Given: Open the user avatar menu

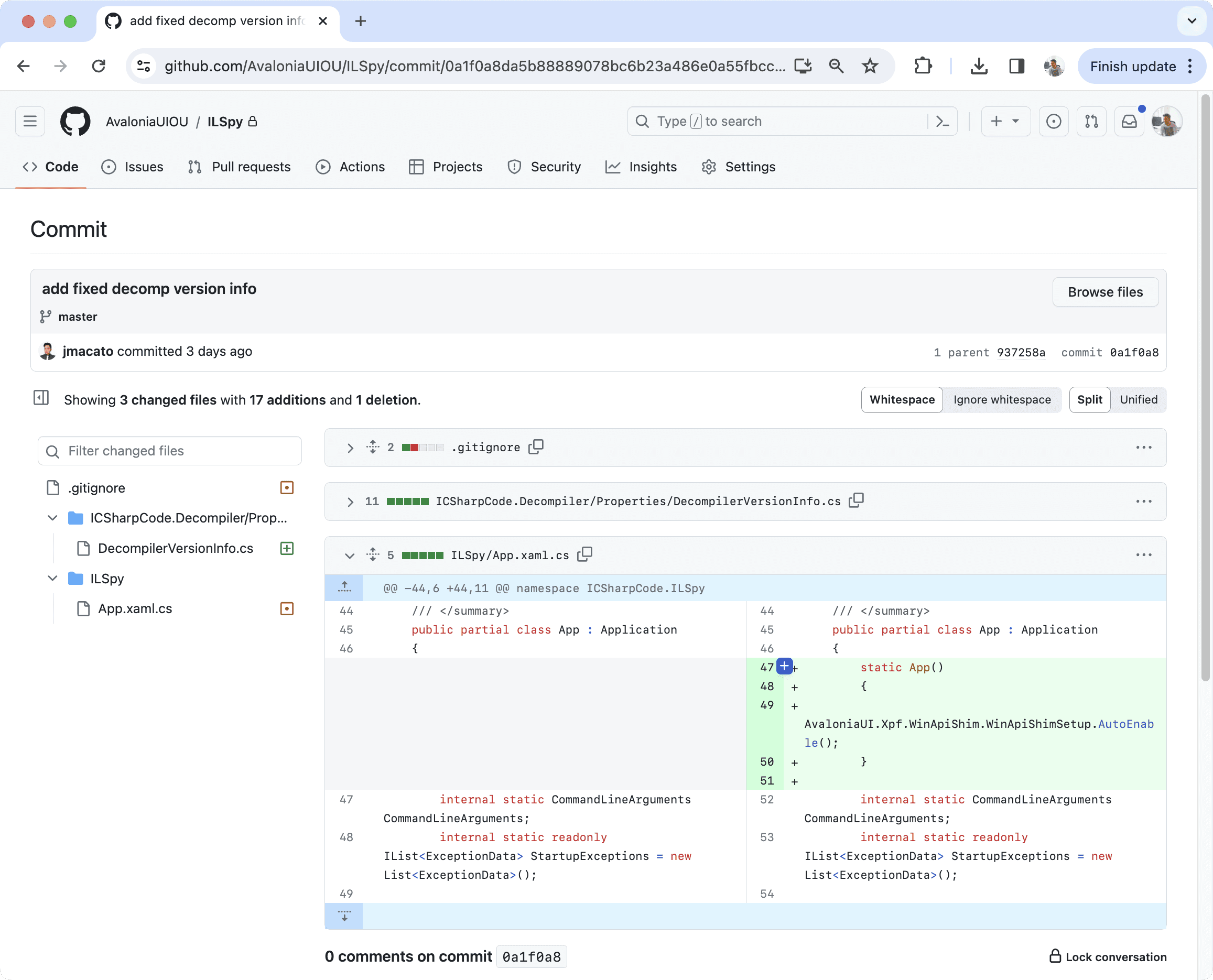Looking at the screenshot, I should [x=1167, y=122].
